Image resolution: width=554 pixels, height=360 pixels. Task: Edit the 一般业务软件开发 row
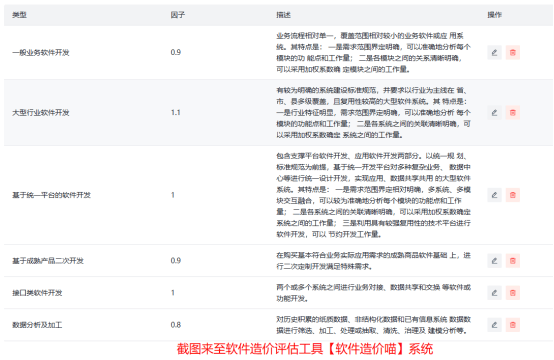[x=494, y=53]
